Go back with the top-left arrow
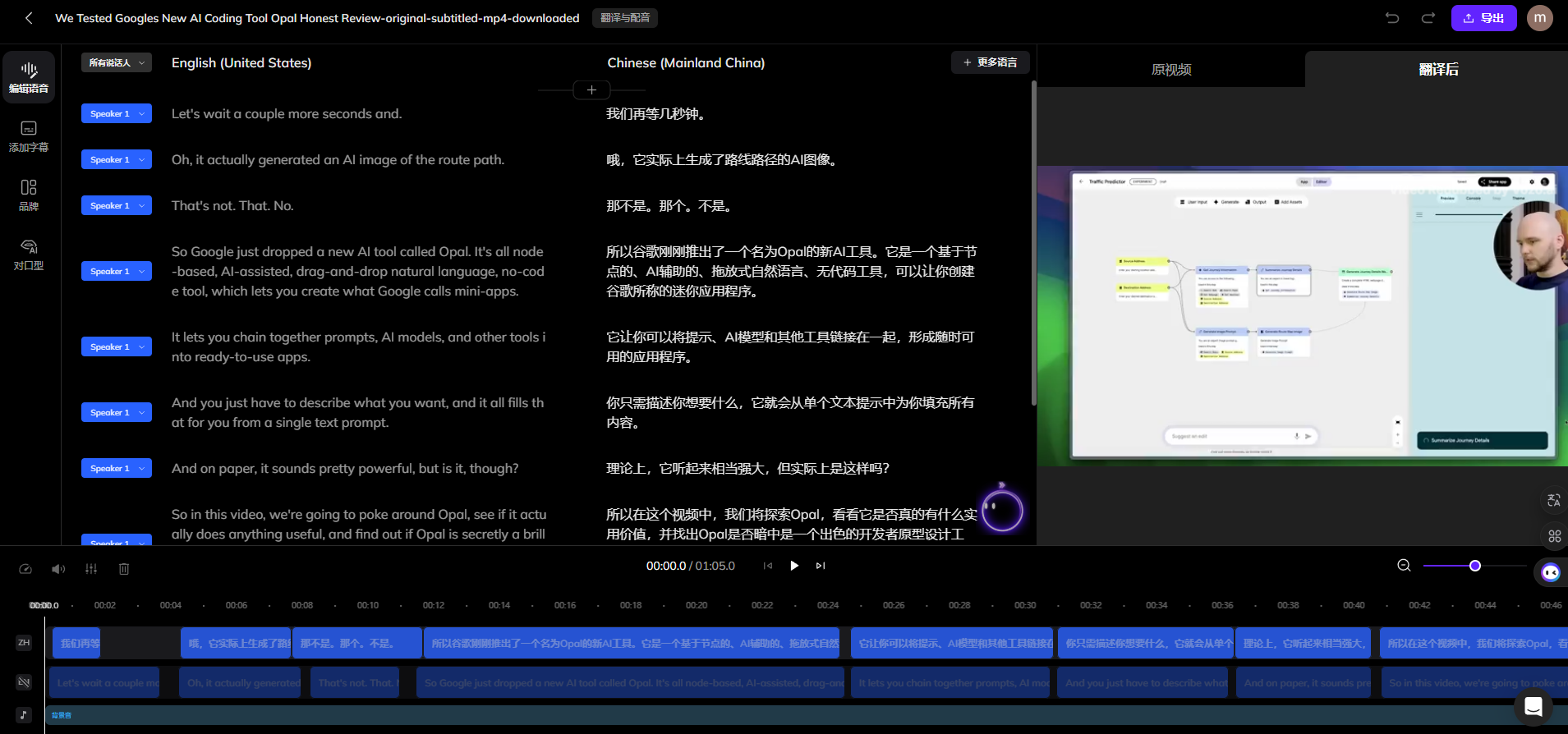 click(x=29, y=18)
